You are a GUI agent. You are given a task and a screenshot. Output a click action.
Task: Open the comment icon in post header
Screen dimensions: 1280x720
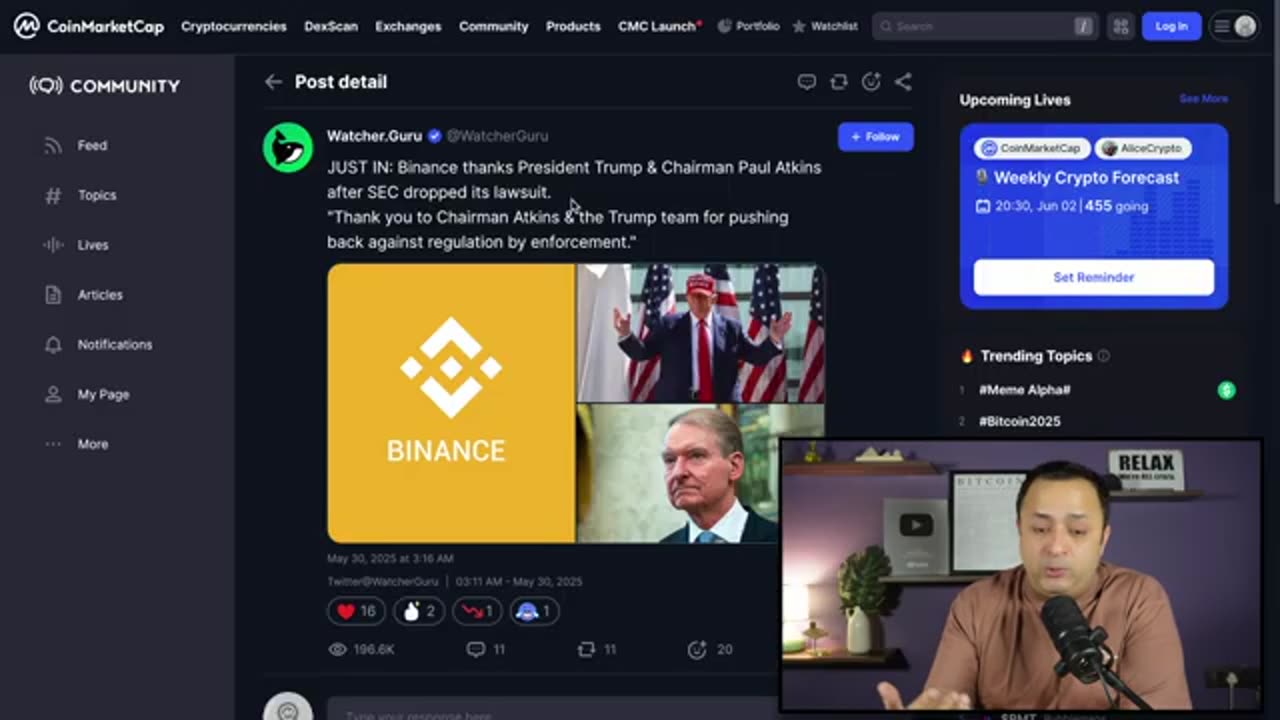(x=806, y=82)
